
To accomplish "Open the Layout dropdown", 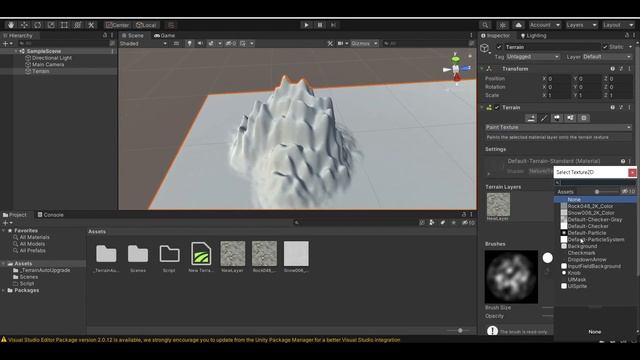I will pyautogui.click(x=618, y=25).
